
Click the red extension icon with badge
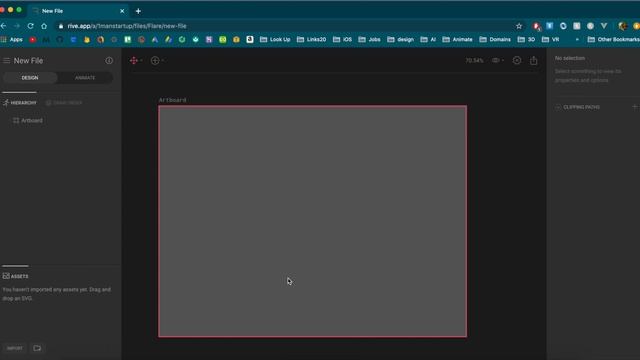pyautogui.click(x=536, y=26)
